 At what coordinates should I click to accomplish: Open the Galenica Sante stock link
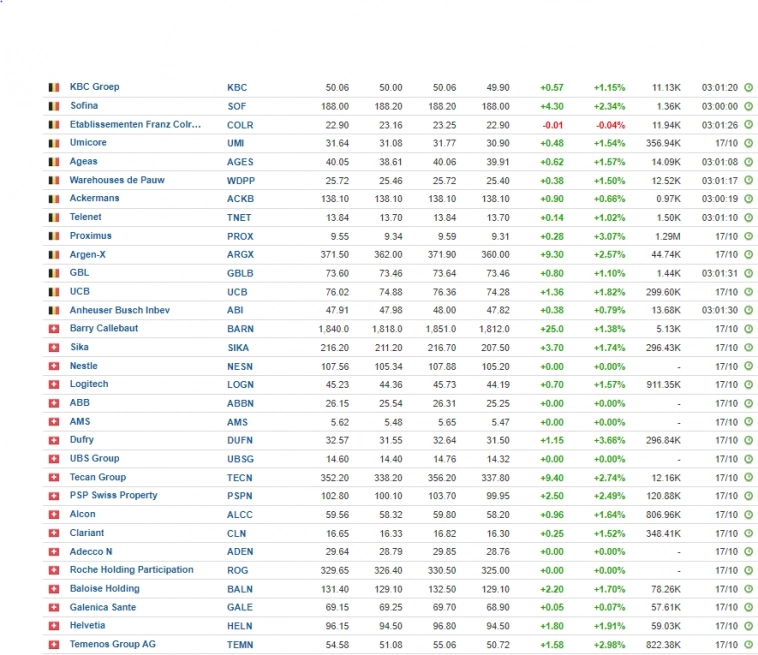tap(103, 608)
